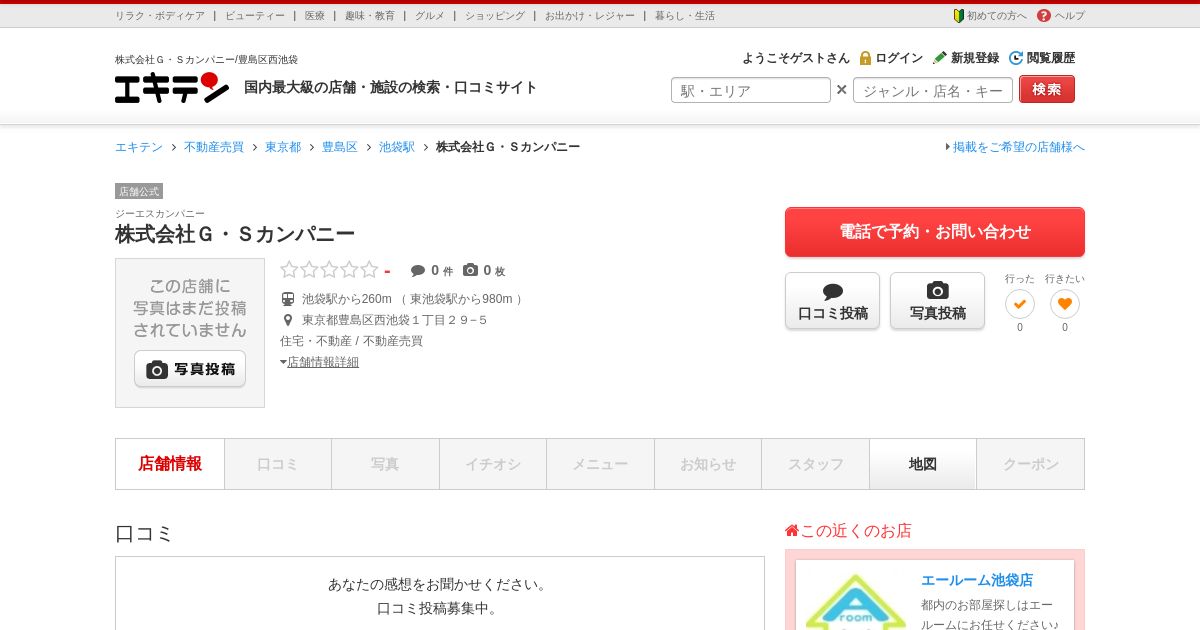Click the 口コミ投稿 button
1200x630 pixels.
click(832, 301)
